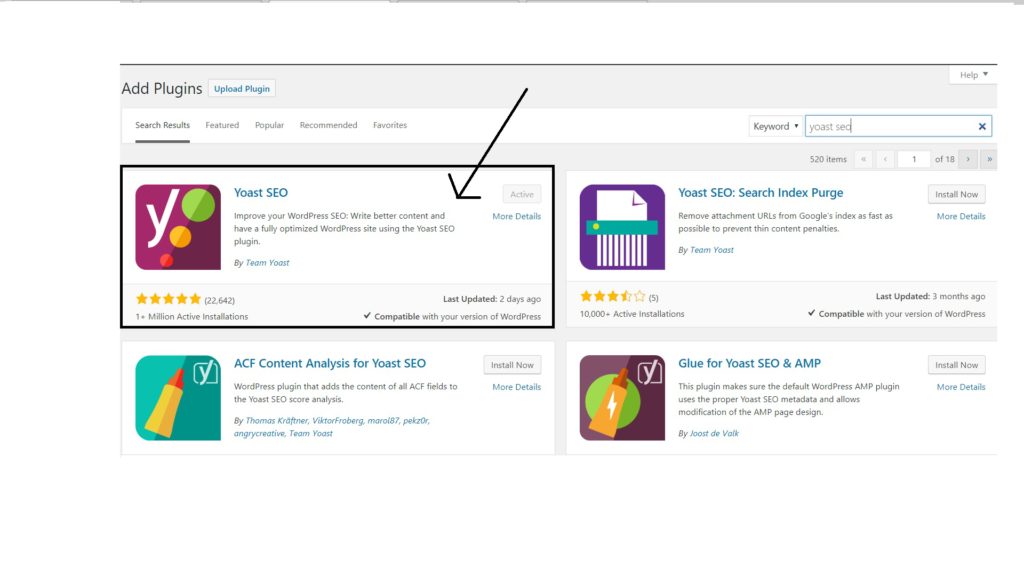Open Joost de Valk author link
Screen dimensions: 1024x576
pos(714,434)
